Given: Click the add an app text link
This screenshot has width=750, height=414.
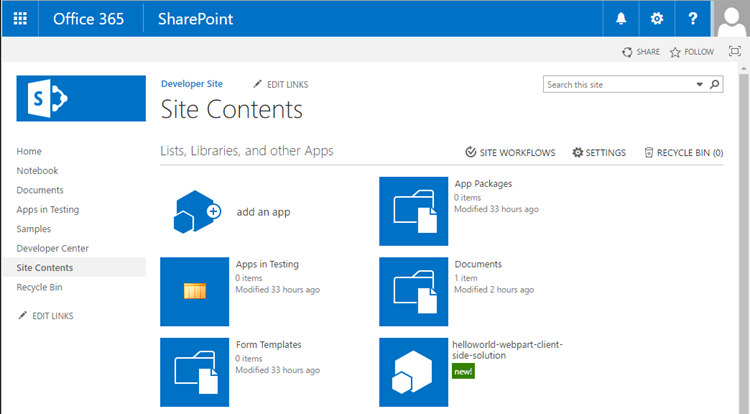Looking at the screenshot, I should click(x=264, y=212).
